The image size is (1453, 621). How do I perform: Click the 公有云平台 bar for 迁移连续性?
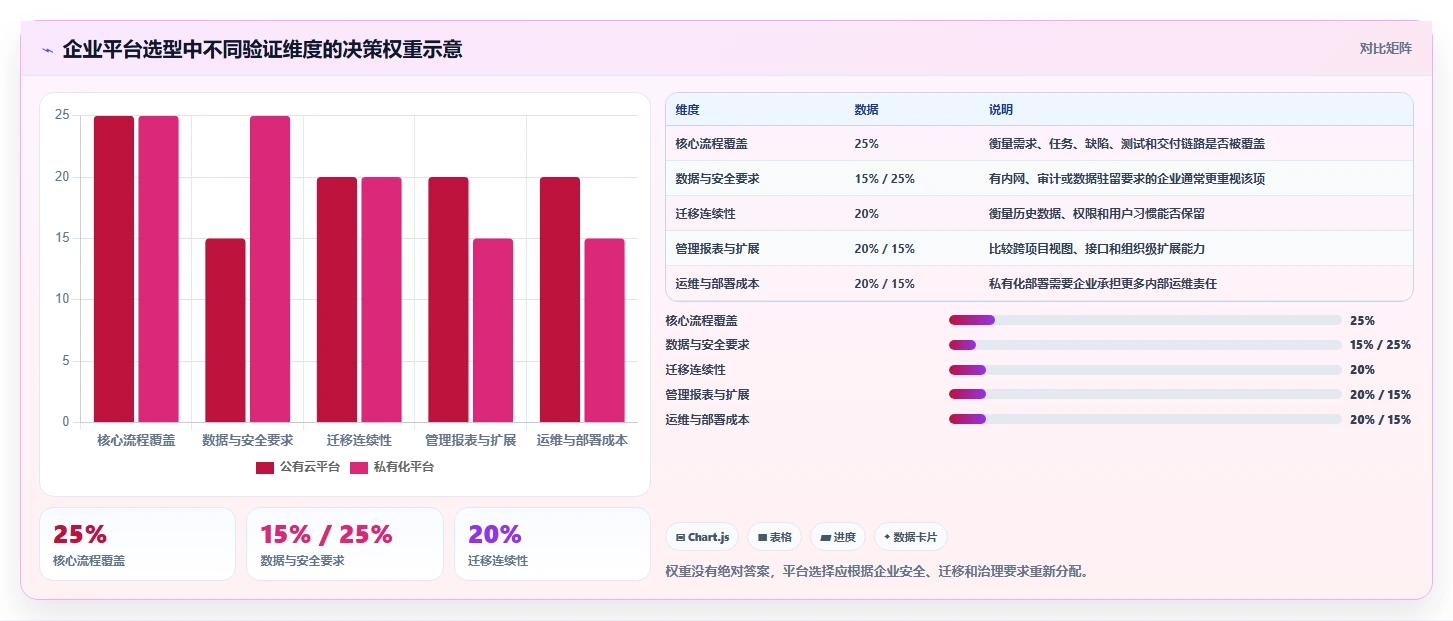[x=337, y=300]
